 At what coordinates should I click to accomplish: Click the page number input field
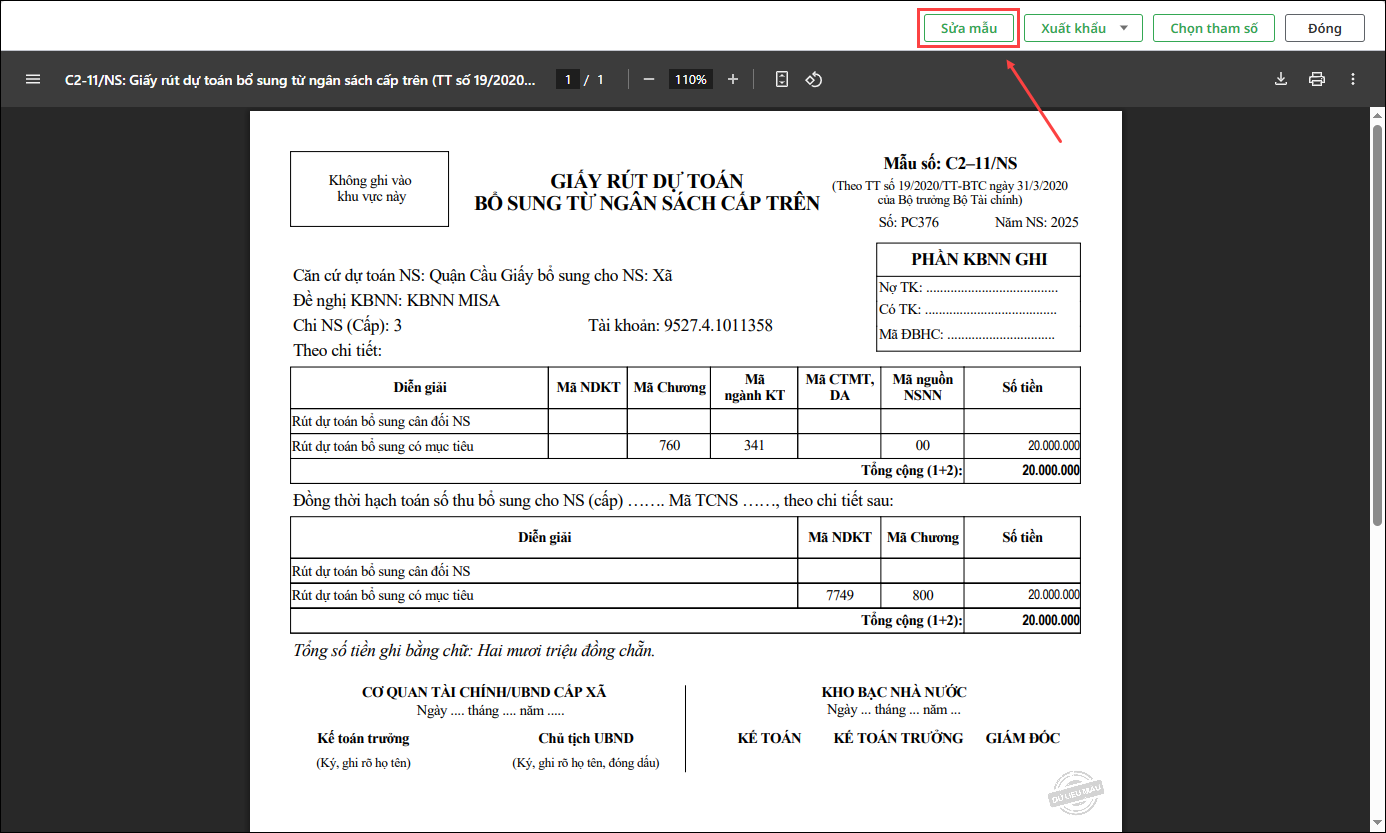coord(568,79)
